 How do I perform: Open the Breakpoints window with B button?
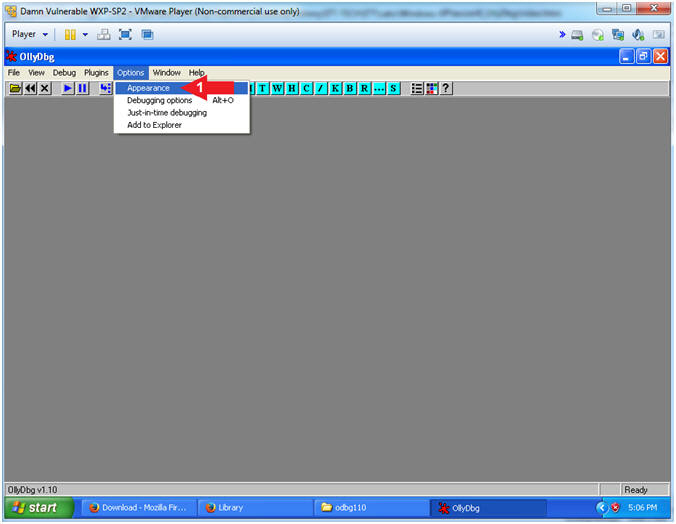(x=350, y=88)
